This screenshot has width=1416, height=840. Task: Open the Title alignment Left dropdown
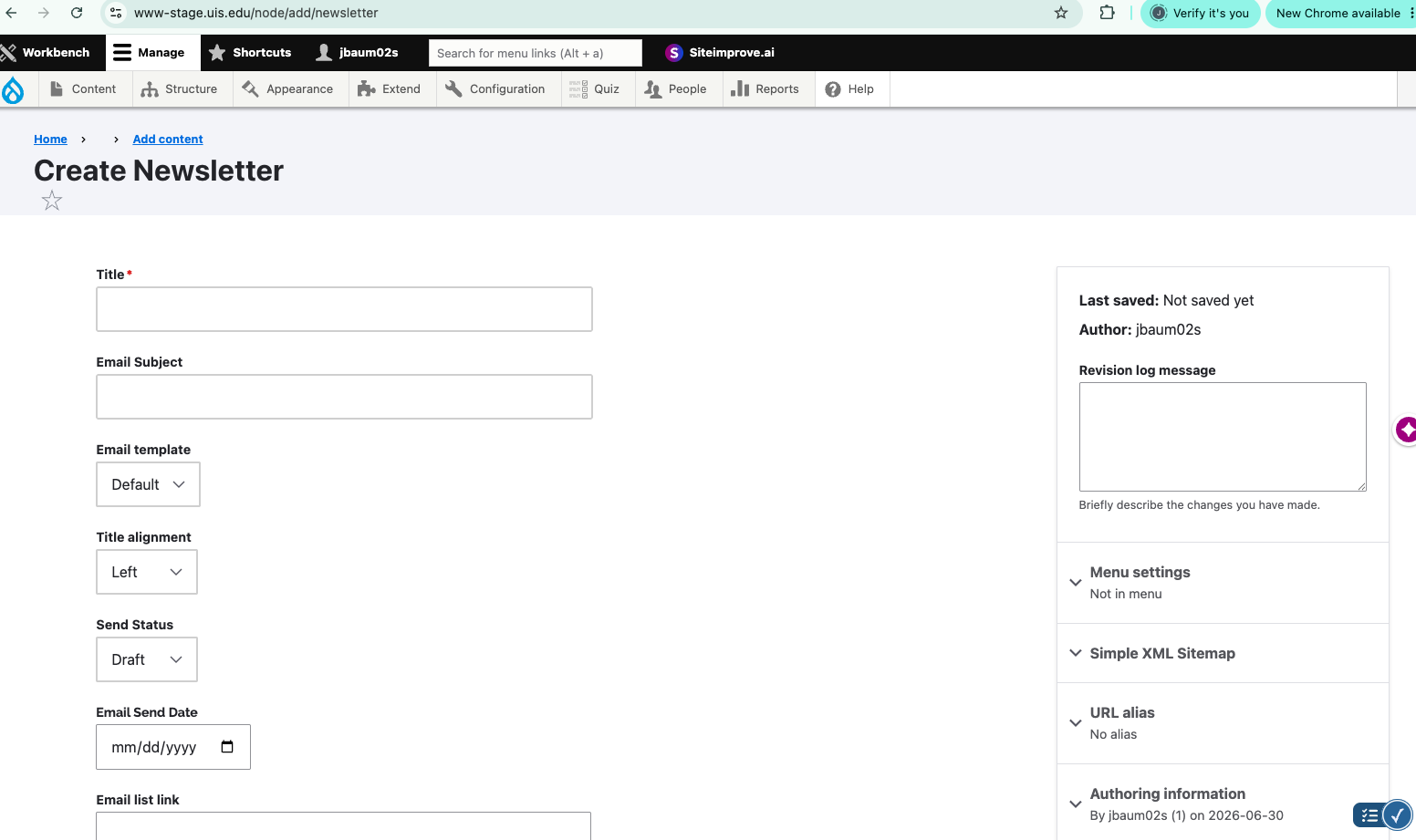pos(147,572)
